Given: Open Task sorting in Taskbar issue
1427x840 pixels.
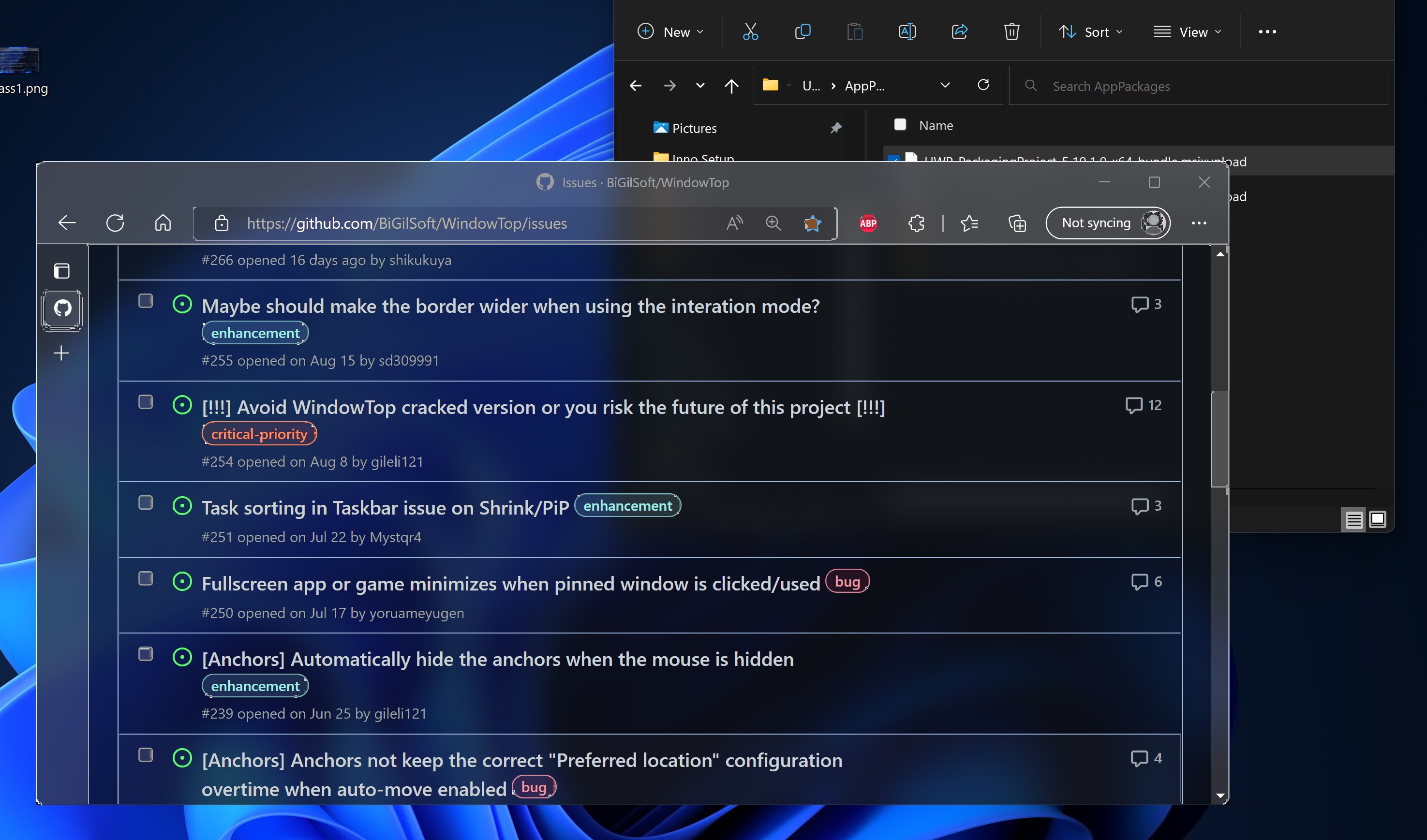Looking at the screenshot, I should (x=385, y=508).
